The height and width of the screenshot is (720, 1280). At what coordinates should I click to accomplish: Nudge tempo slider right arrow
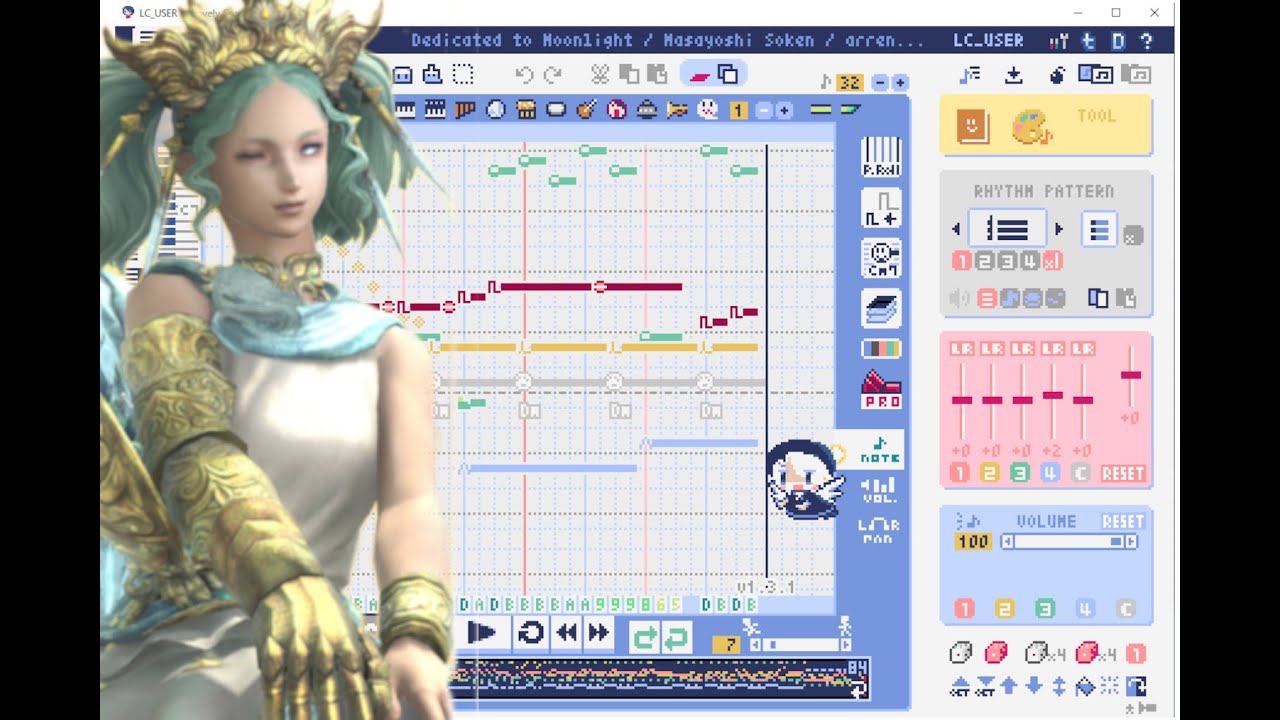coord(846,645)
